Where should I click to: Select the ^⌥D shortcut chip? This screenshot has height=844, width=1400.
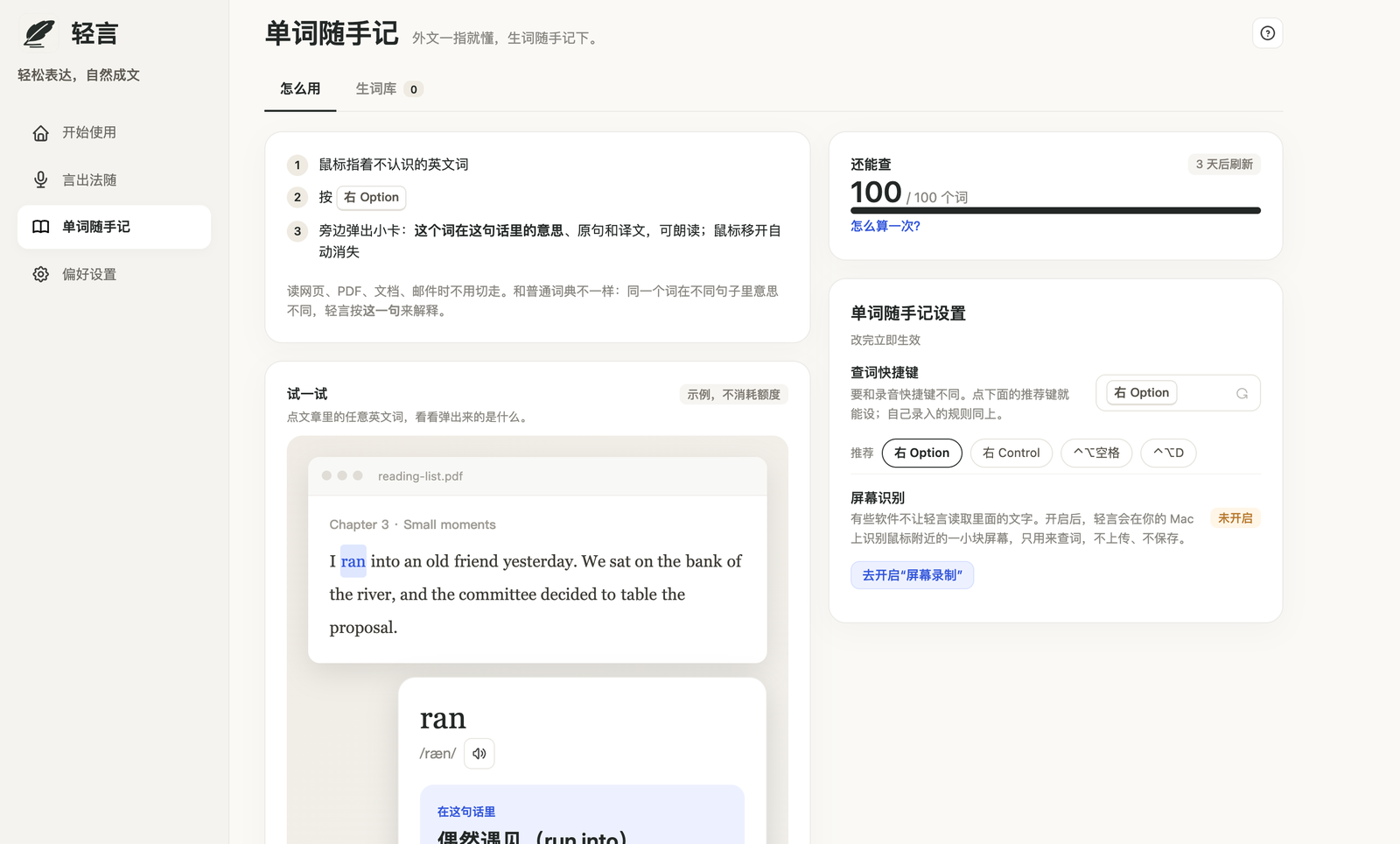pyautogui.click(x=1168, y=453)
